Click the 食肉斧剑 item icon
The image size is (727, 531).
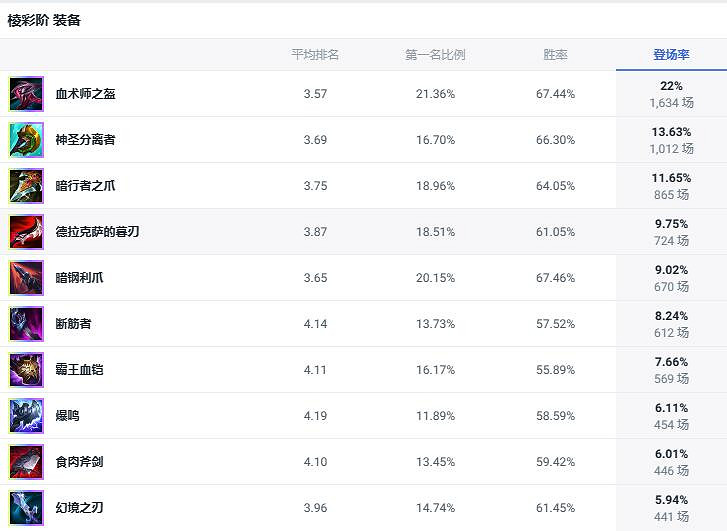pos(26,462)
